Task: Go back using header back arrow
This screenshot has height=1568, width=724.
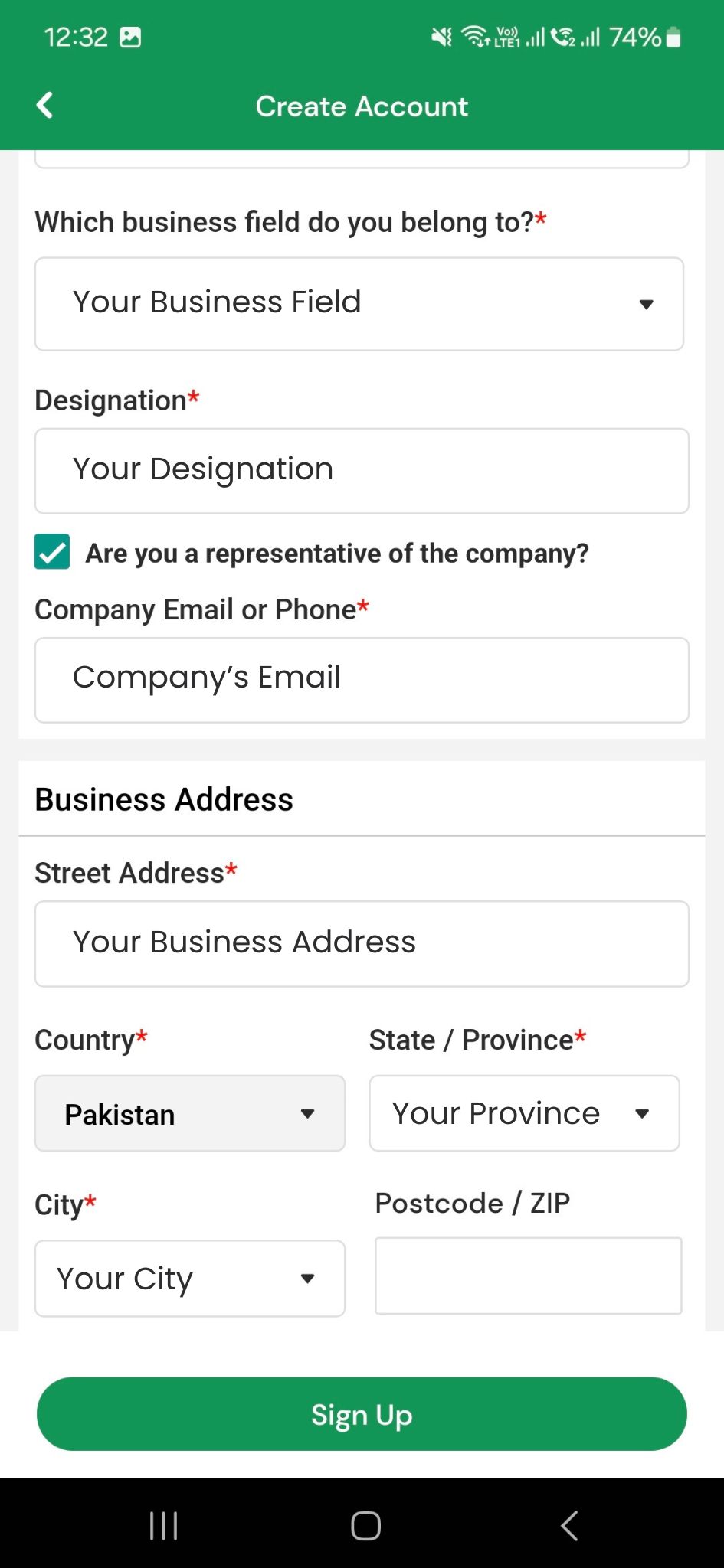Action: 45,106
